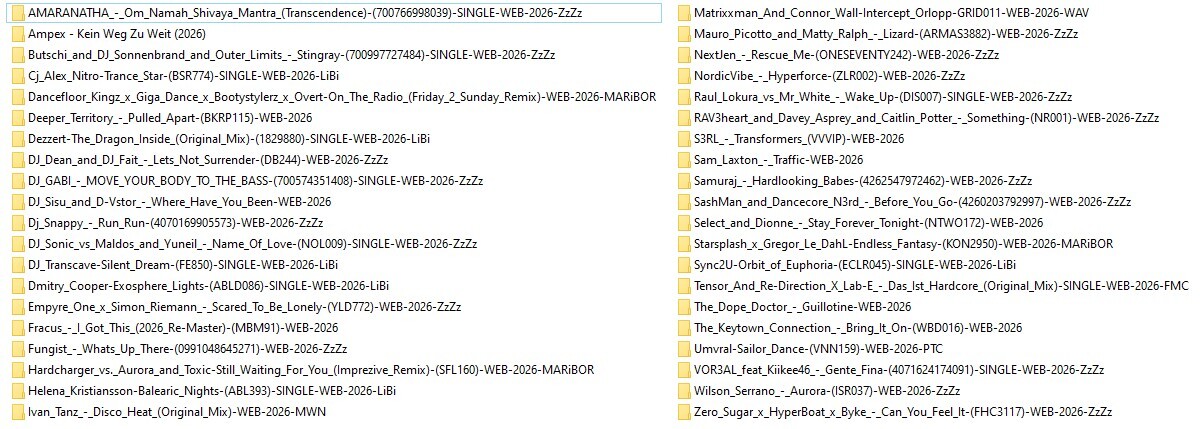Click folder icon for RAV3heart Something
The height and width of the screenshot is (429, 1200).
tap(682, 118)
